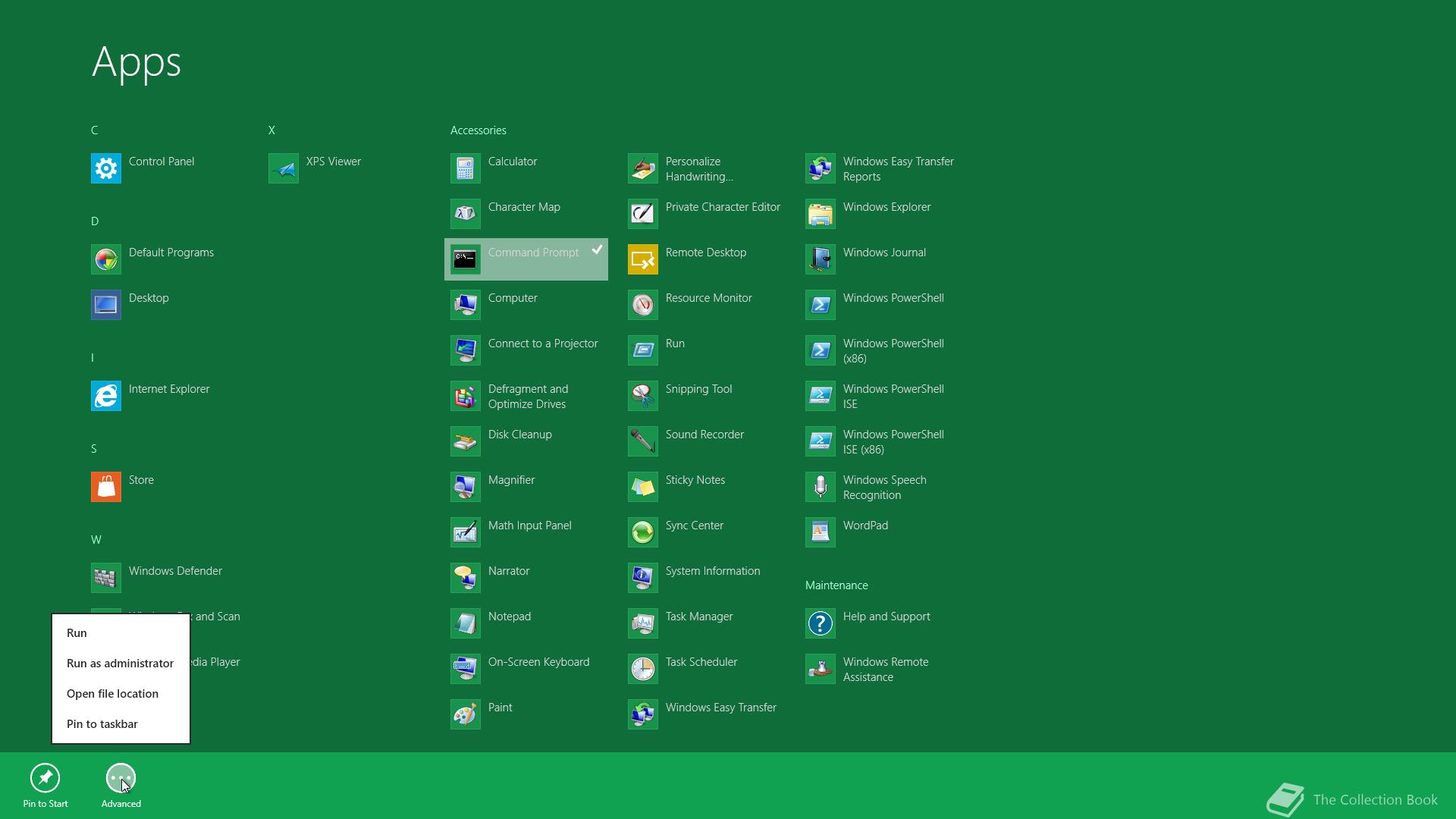The width and height of the screenshot is (1456, 819).
Task: Open the WordPad app entry
Action: coord(864,526)
